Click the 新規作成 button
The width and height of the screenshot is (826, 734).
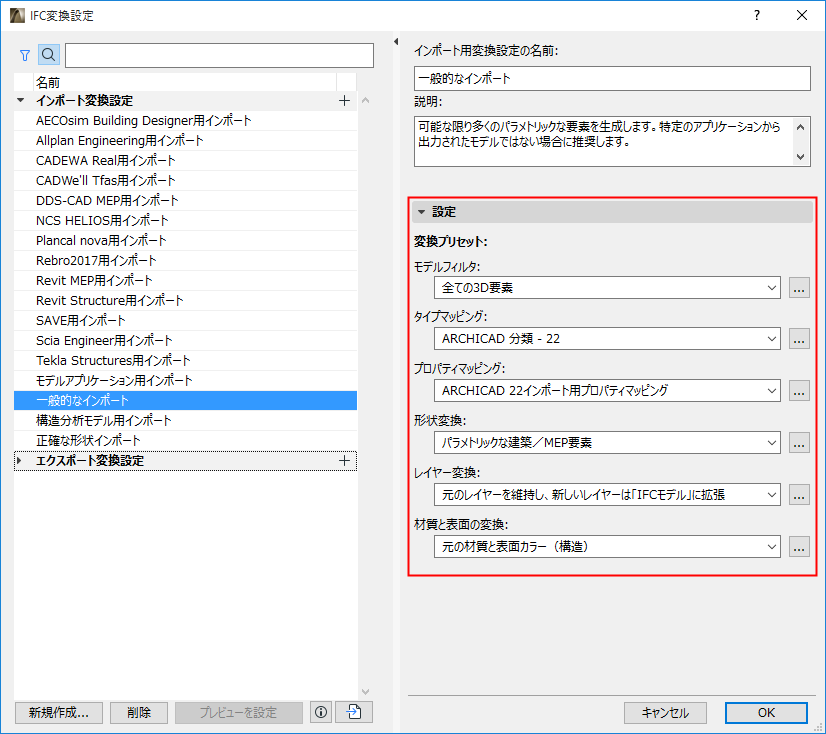58,712
